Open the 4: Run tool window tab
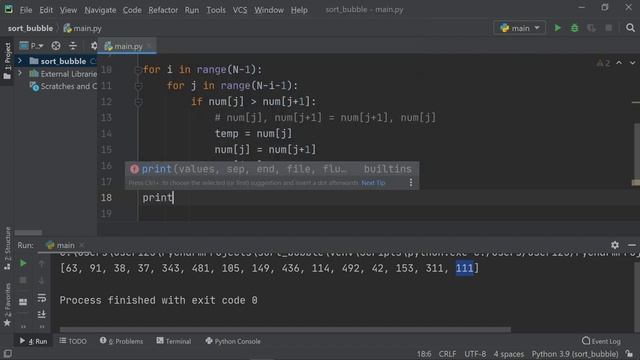Image resolution: width=640 pixels, height=360 pixels. pos(33,341)
